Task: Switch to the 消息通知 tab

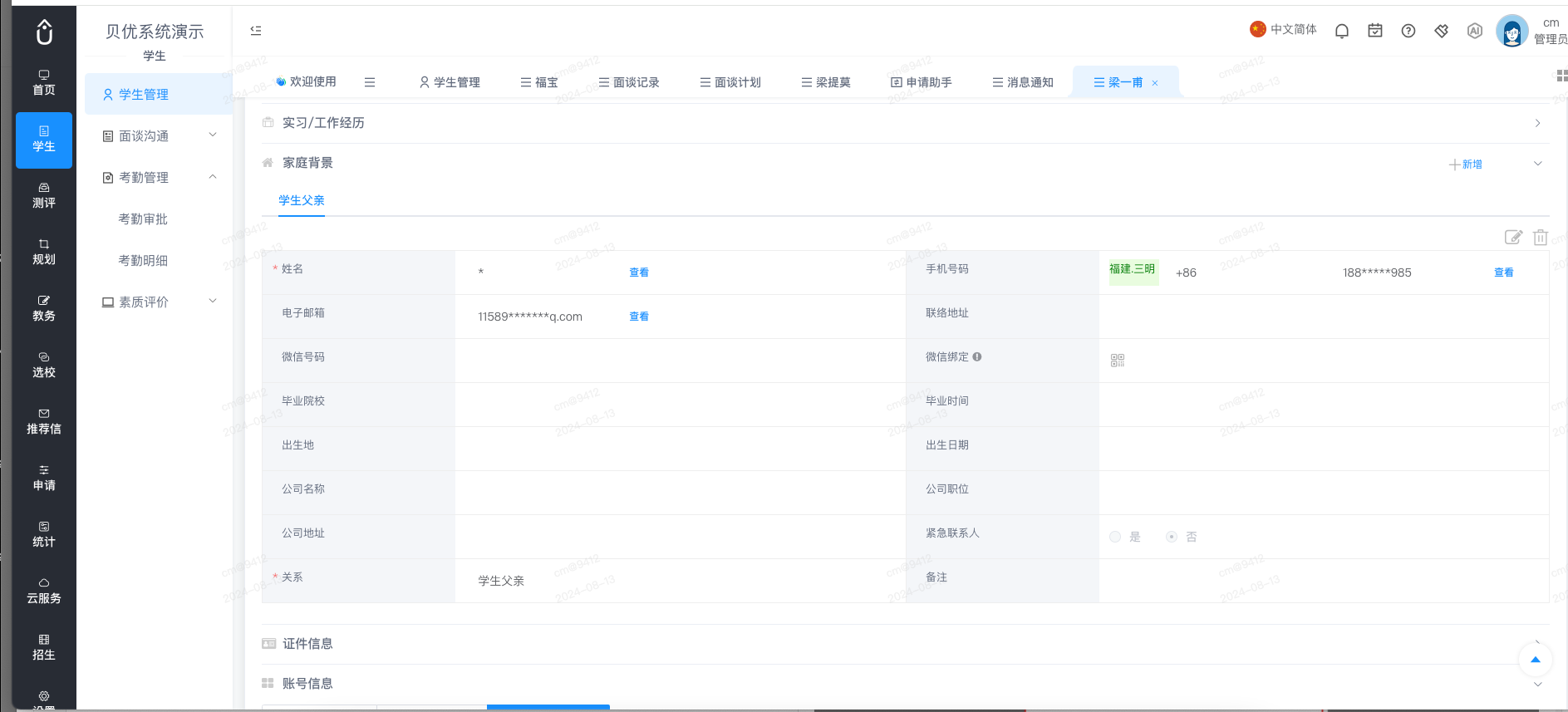Action: [1023, 82]
